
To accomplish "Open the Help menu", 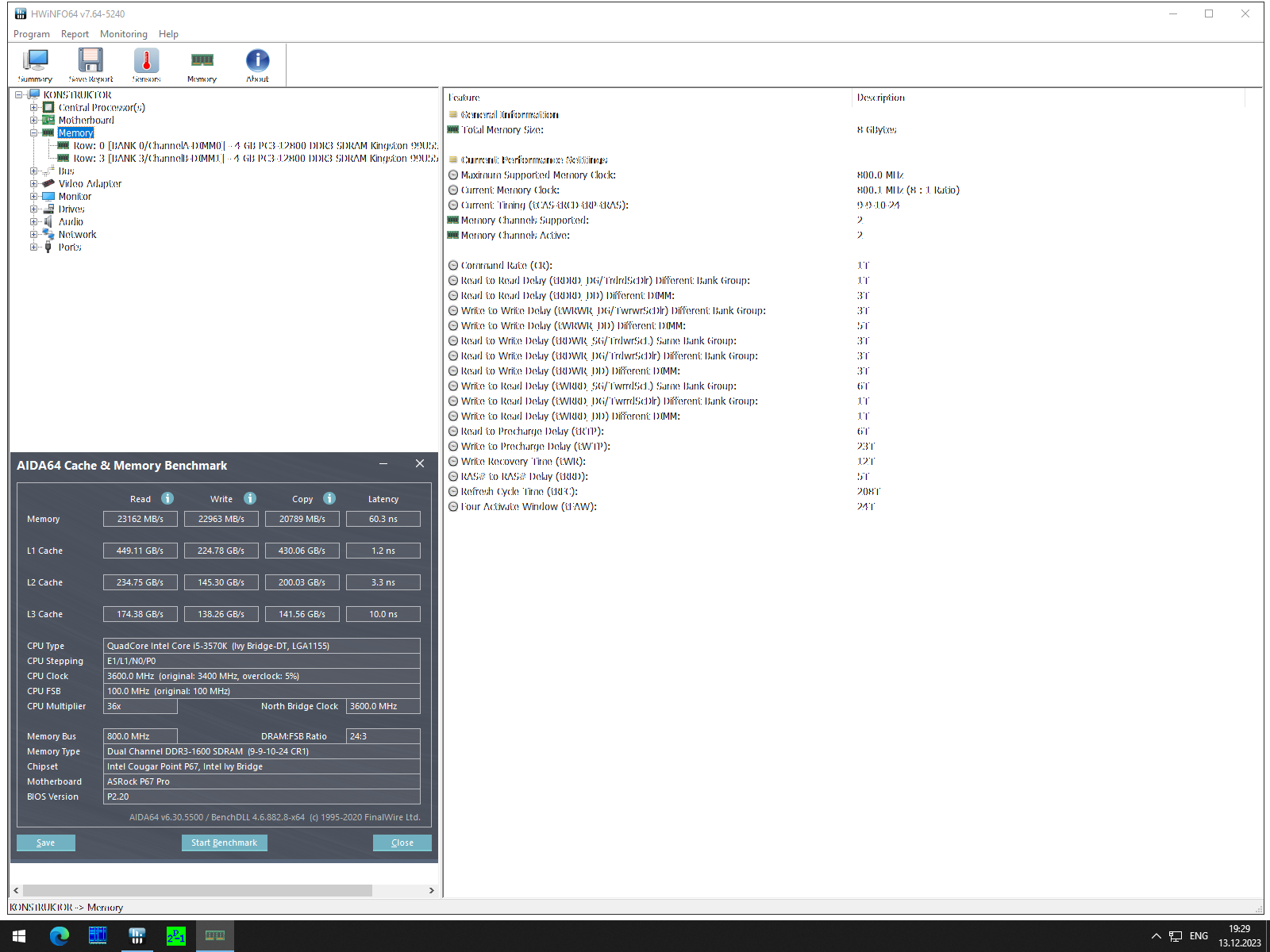I will point(168,34).
